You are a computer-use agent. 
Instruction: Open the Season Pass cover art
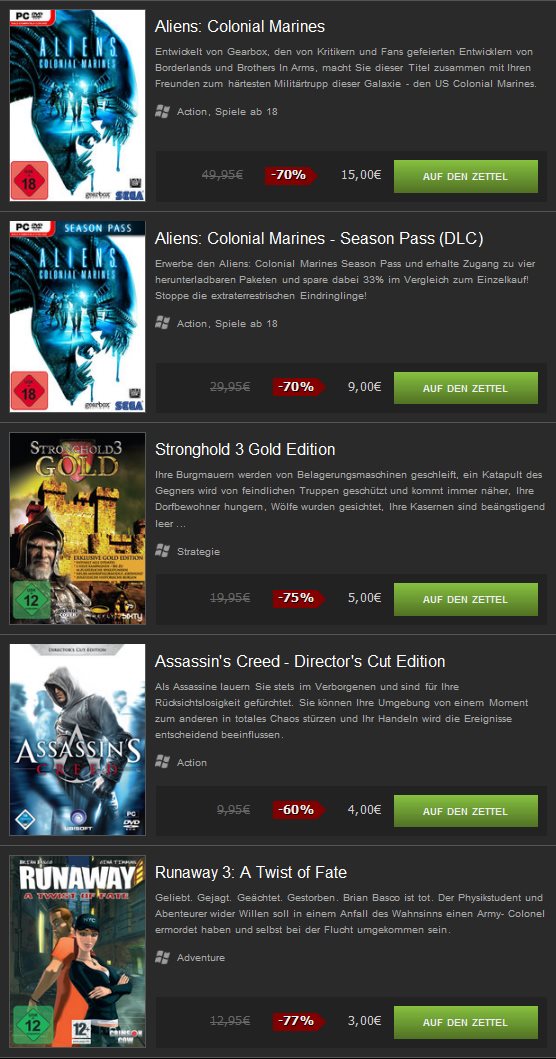(x=77, y=316)
